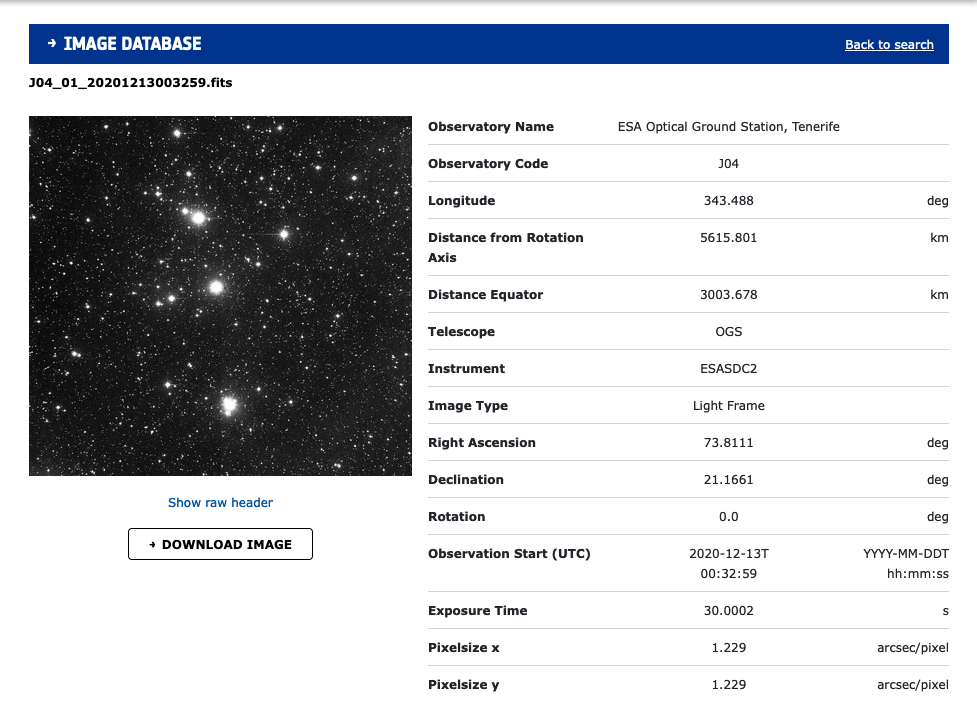Select the Distance Equator value 3003.678

(728, 295)
